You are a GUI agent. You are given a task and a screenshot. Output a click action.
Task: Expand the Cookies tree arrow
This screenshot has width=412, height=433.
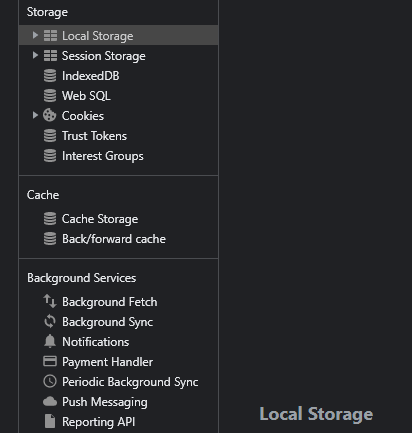(x=35, y=115)
